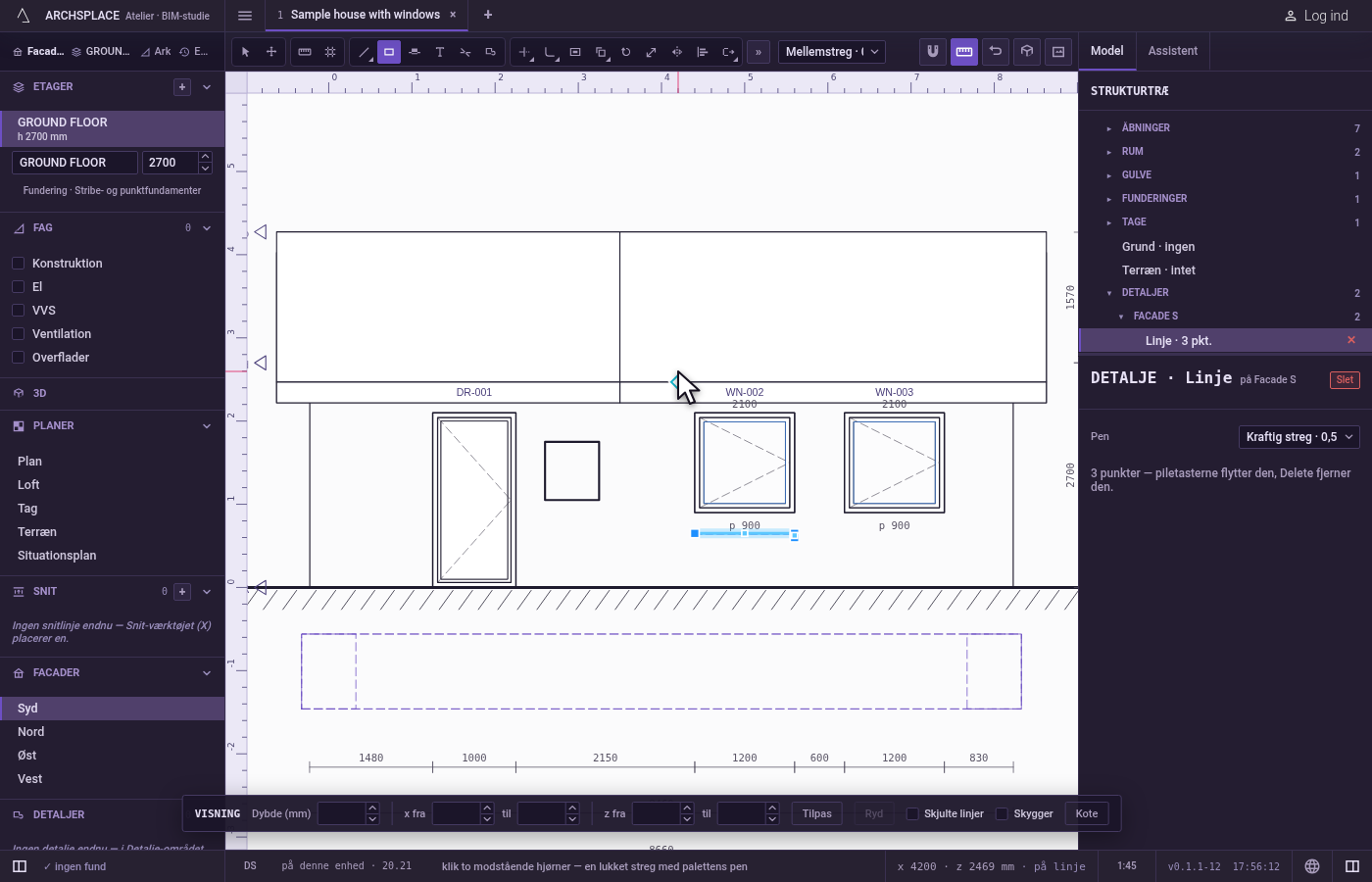
Task: Choose the Rotate tool
Action: [x=626, y=52]
